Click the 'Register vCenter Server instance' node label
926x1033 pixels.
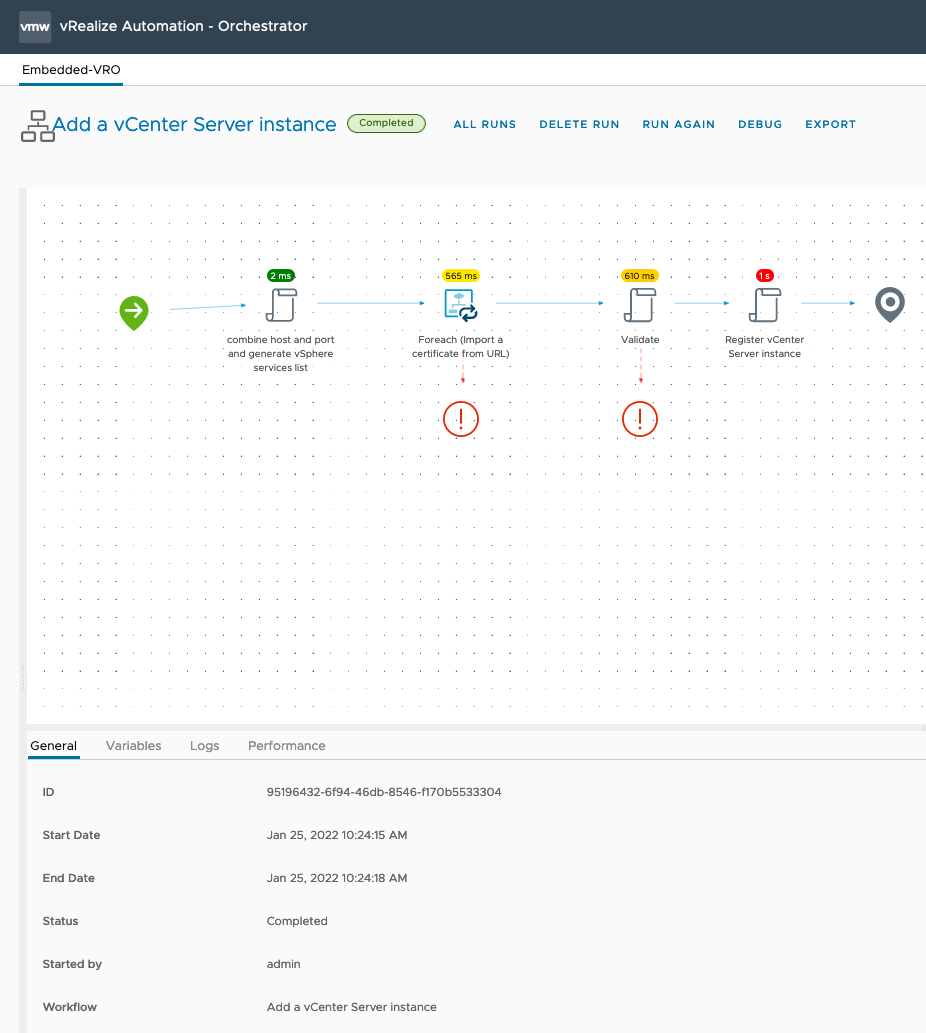click(765, 347)
